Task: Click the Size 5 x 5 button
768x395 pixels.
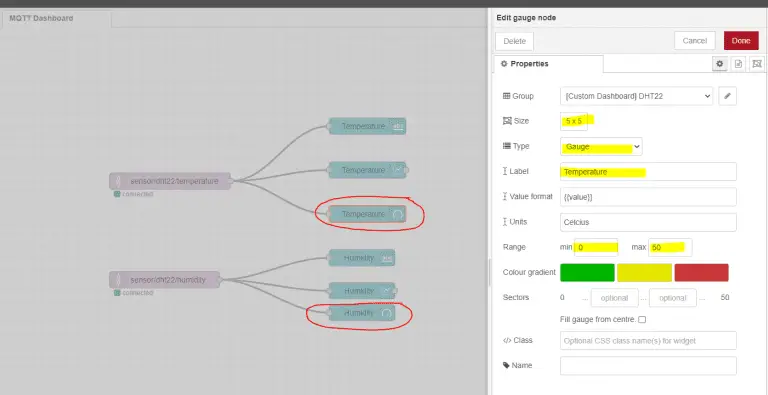Action: pos(574,121)
